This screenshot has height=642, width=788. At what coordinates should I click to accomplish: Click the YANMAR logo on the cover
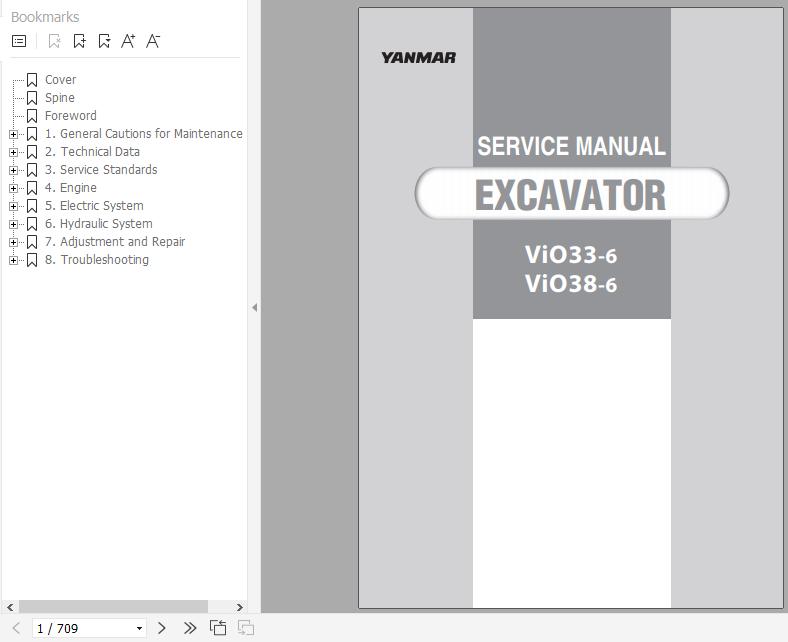[x=418, y=58]
